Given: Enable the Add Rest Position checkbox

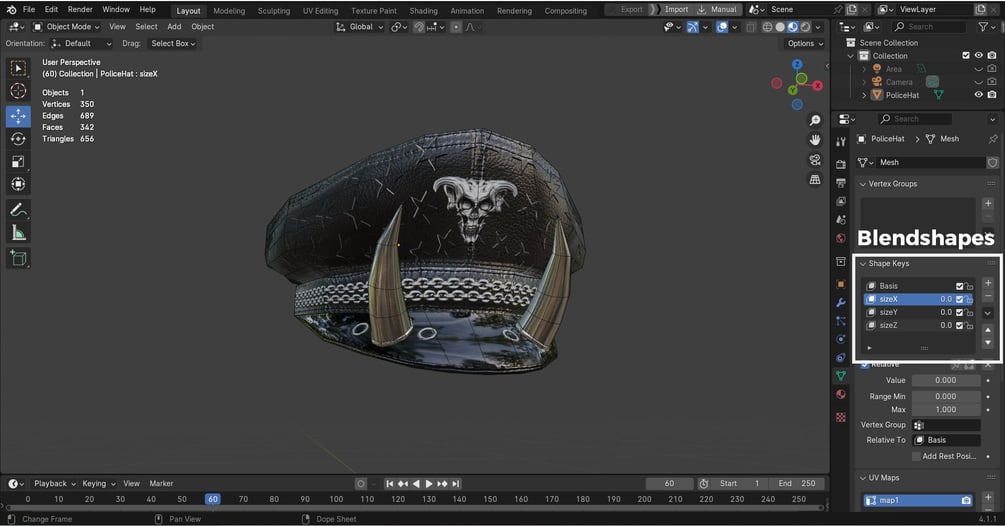Looking at the screenshot, I should tap(916, 456).
